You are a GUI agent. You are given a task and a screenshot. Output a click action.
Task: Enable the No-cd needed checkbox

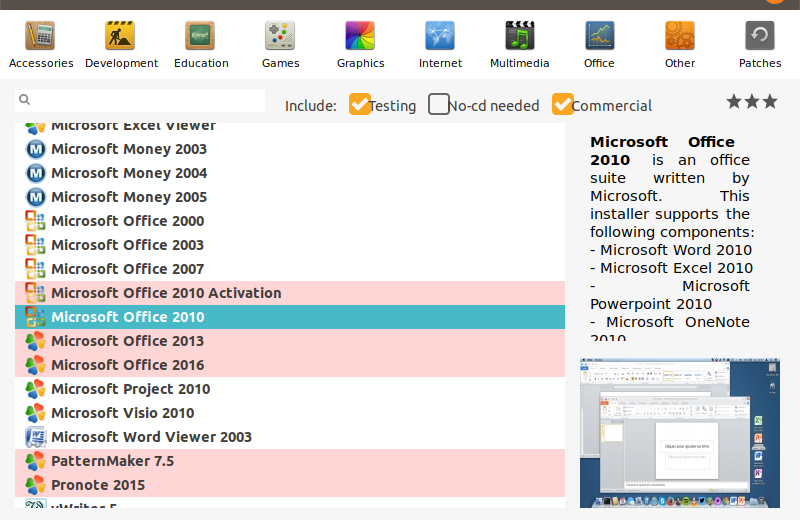tap(439, 104)
